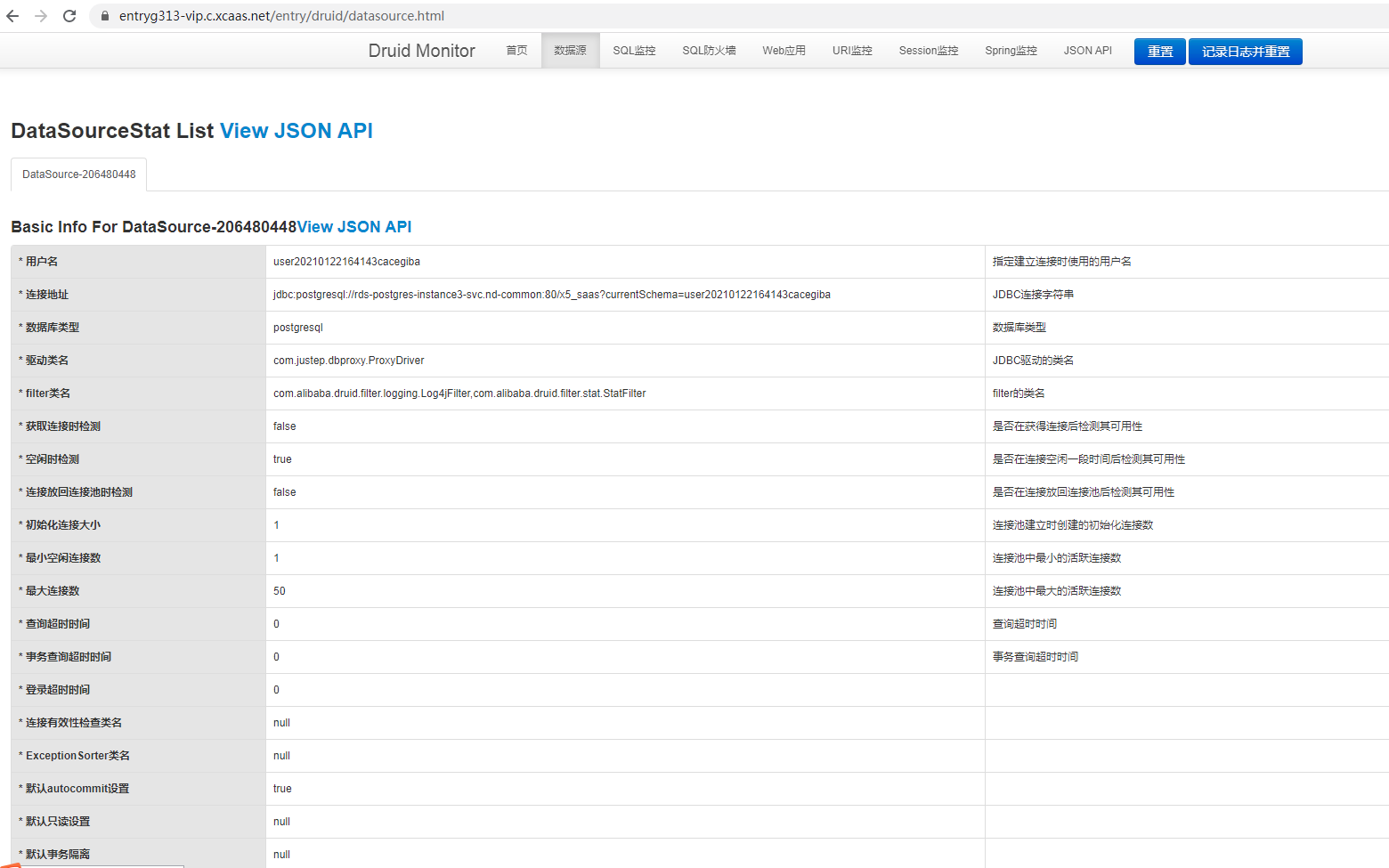Click the 初始化连接大小 row label
Viewport: 1389px width, 868px height.
pyautogui.click(x=62, y=525)
